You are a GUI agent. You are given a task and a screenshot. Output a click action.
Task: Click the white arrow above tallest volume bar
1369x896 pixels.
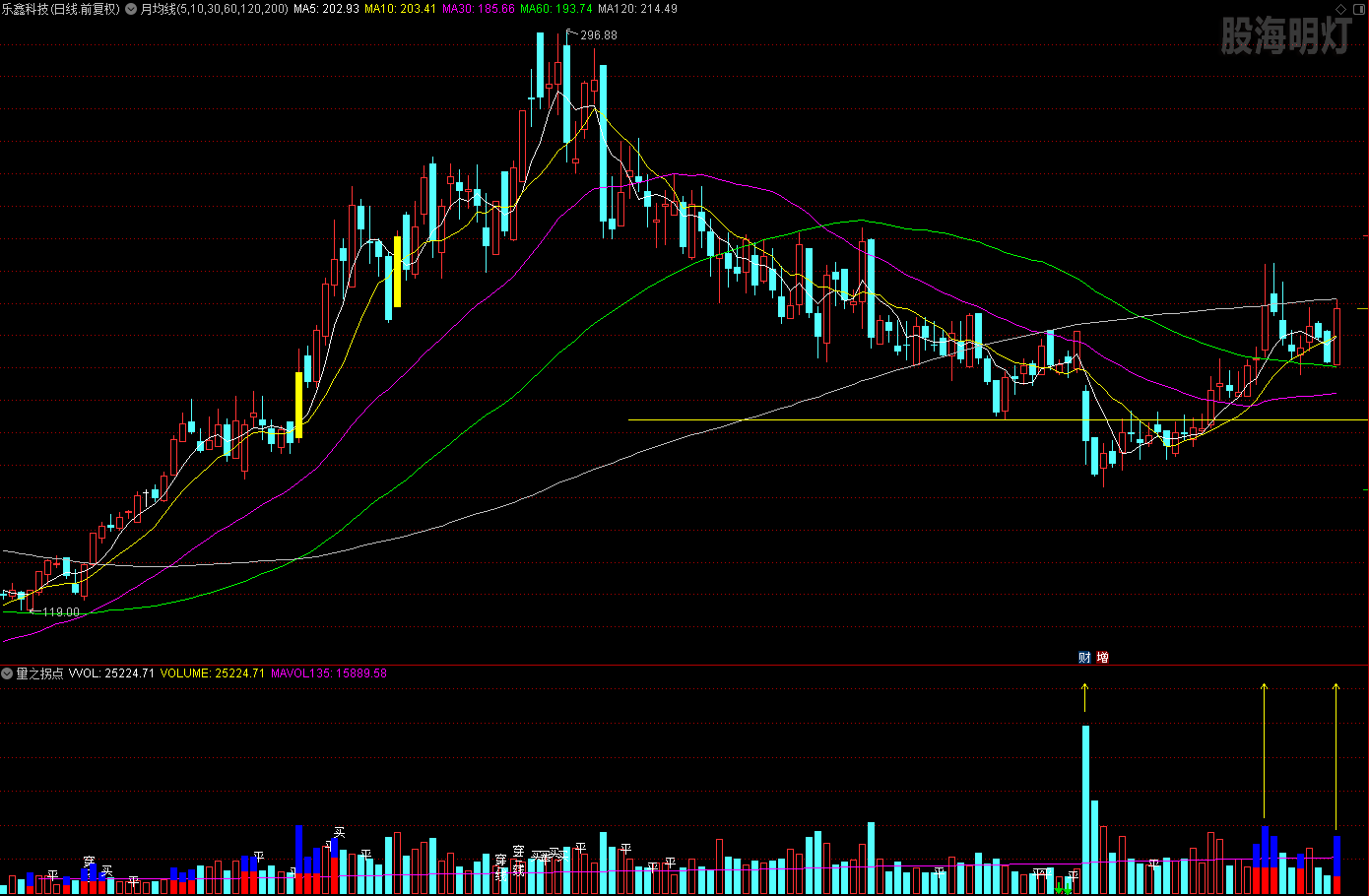click(1085, 697)
